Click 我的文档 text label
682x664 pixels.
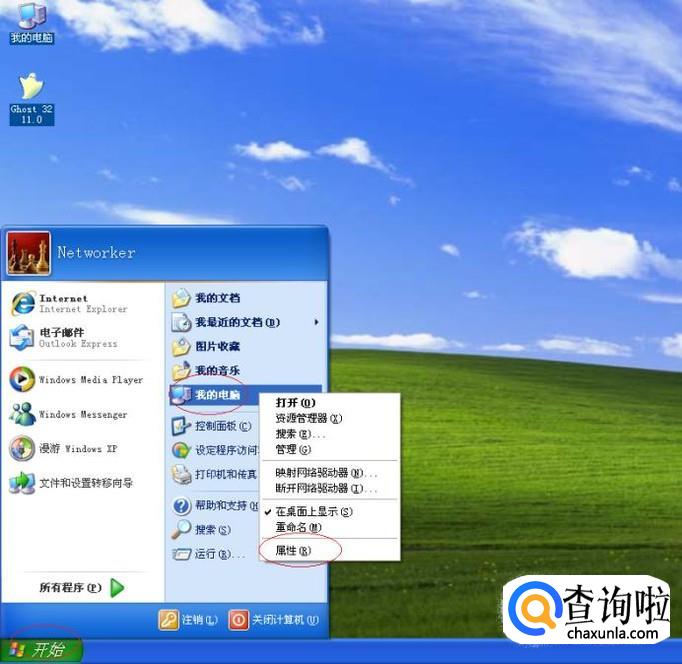(x=217, y=298)
